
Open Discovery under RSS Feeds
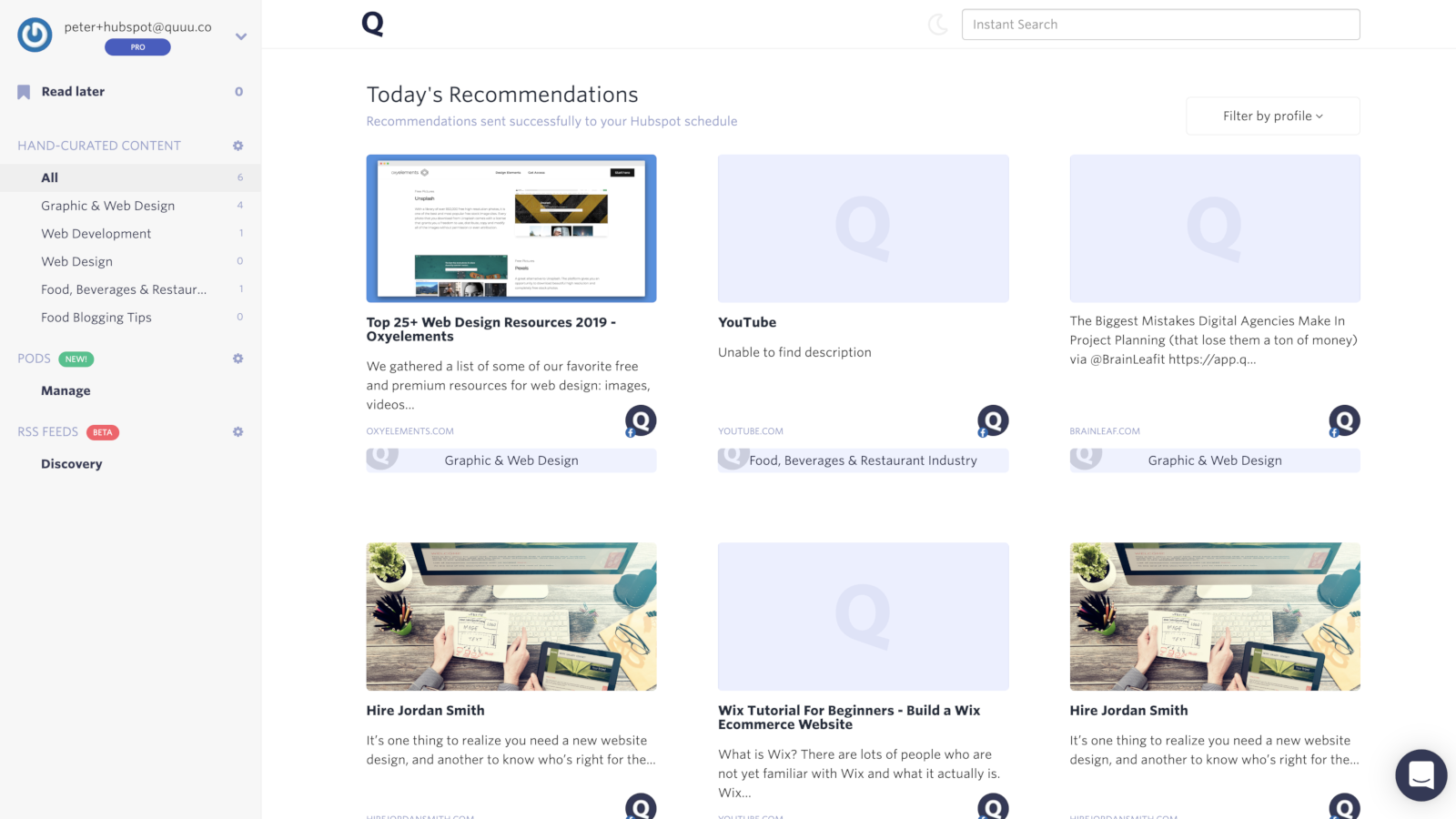(72, 464)
